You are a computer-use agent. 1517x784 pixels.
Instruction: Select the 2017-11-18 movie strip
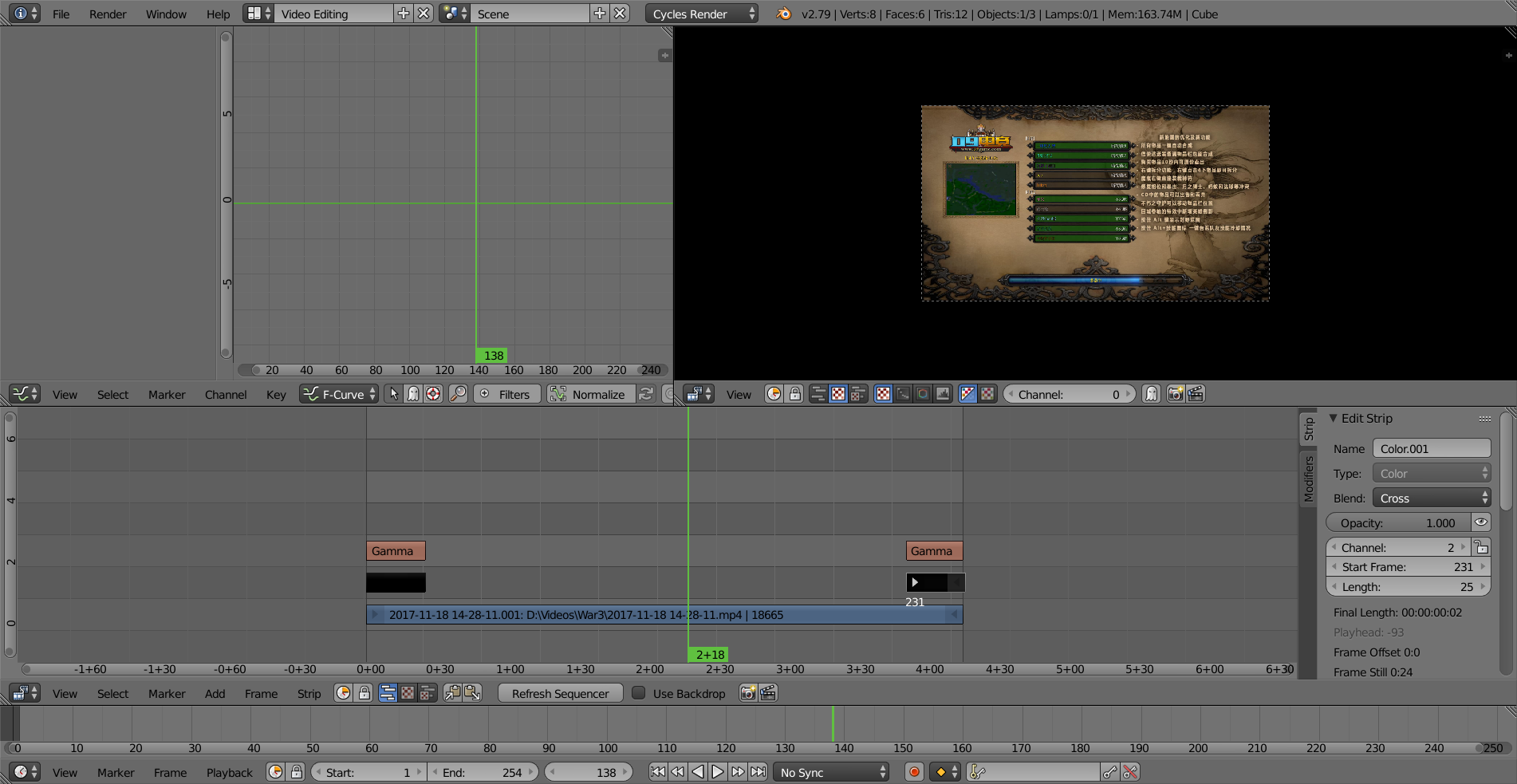[664, 614]
